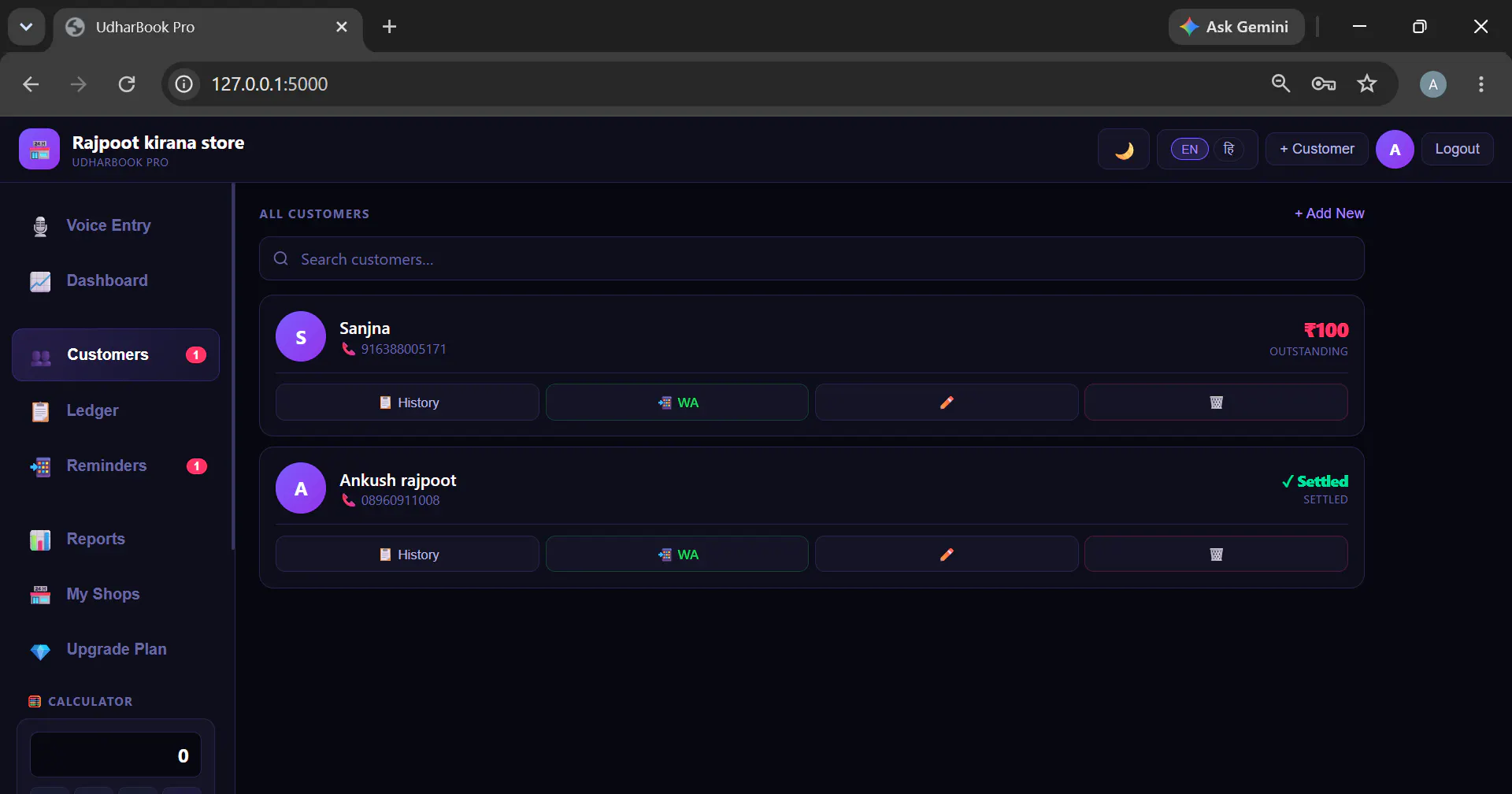Select the UdharBook Pro browser tab
The image size is (1512, 794).
pyautogui.click(x=208, y=27)
